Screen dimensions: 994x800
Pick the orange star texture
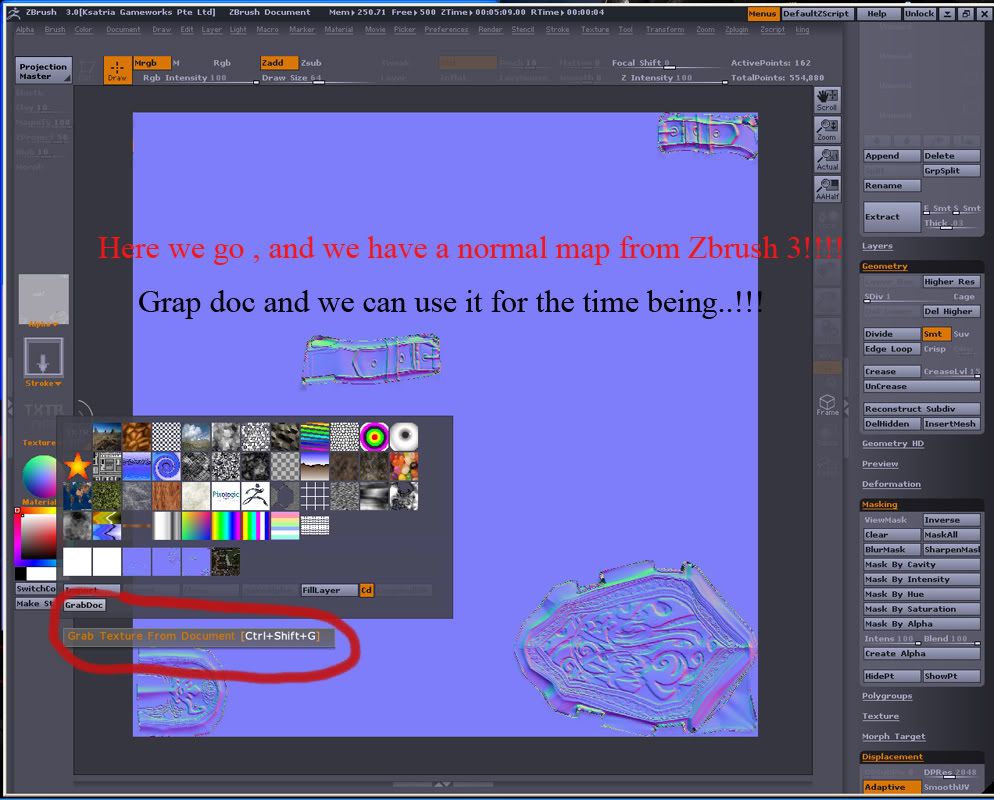coord(77,467)
